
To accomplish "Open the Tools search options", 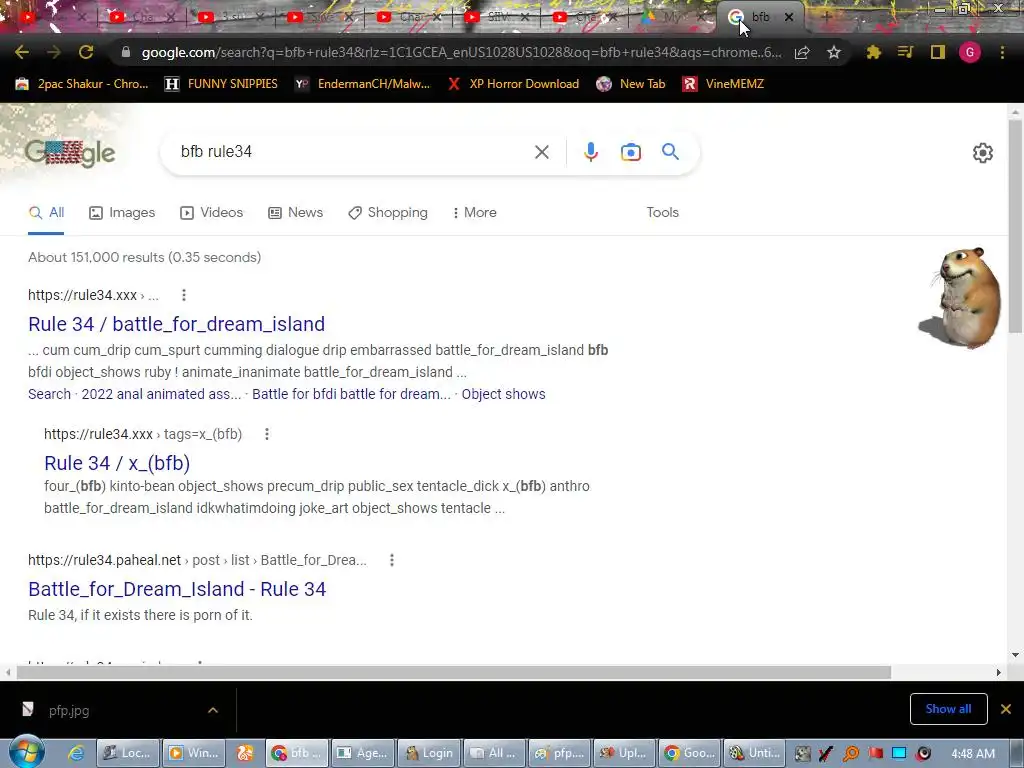I will click(662, 212).
